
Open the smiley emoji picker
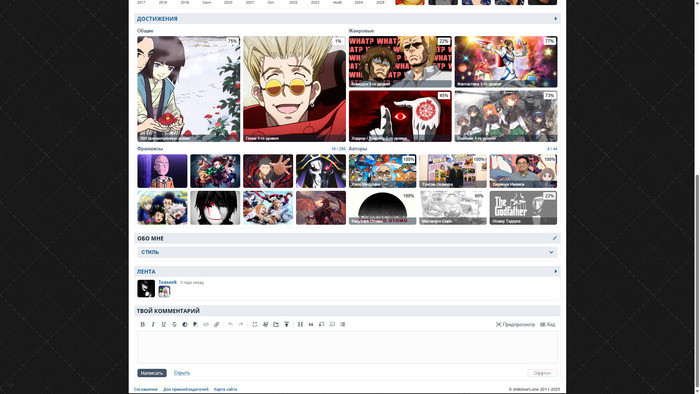[254, 324]
